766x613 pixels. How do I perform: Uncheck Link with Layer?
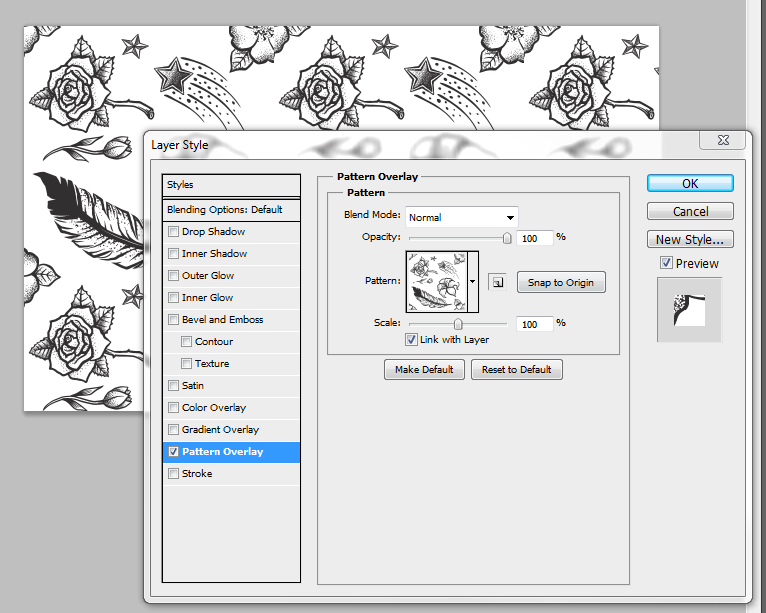click(x=411, y=339)
